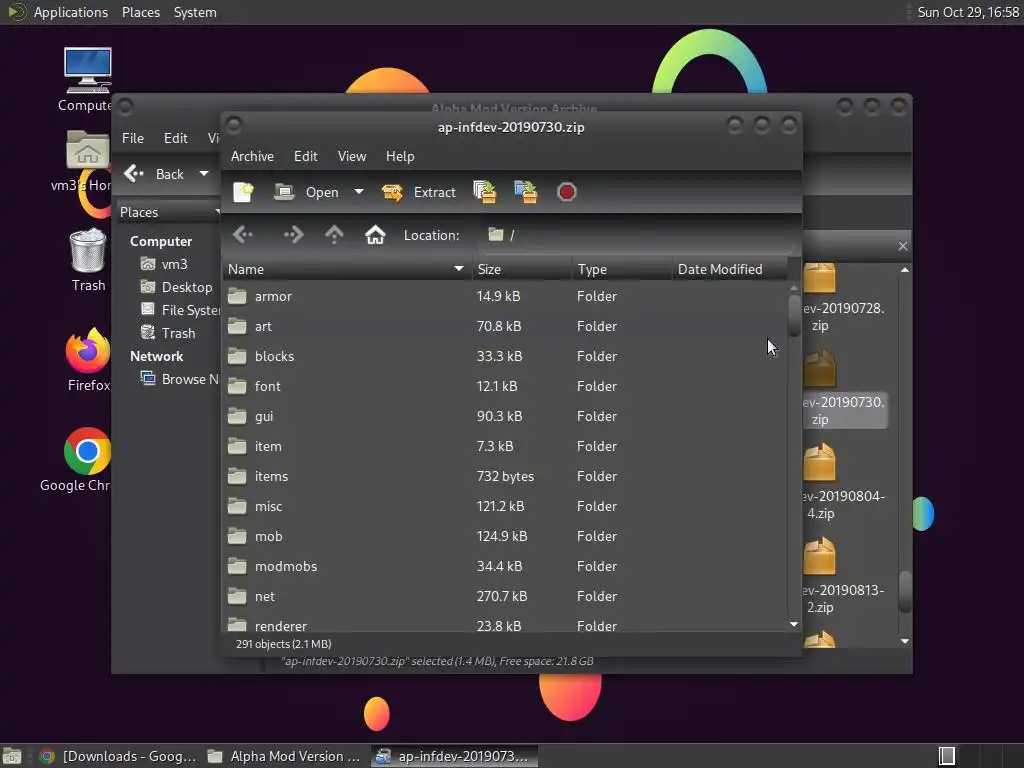1024x768 pixels.
Task: Open the Places sidebar selector dropdown
Action: point(168,212)
